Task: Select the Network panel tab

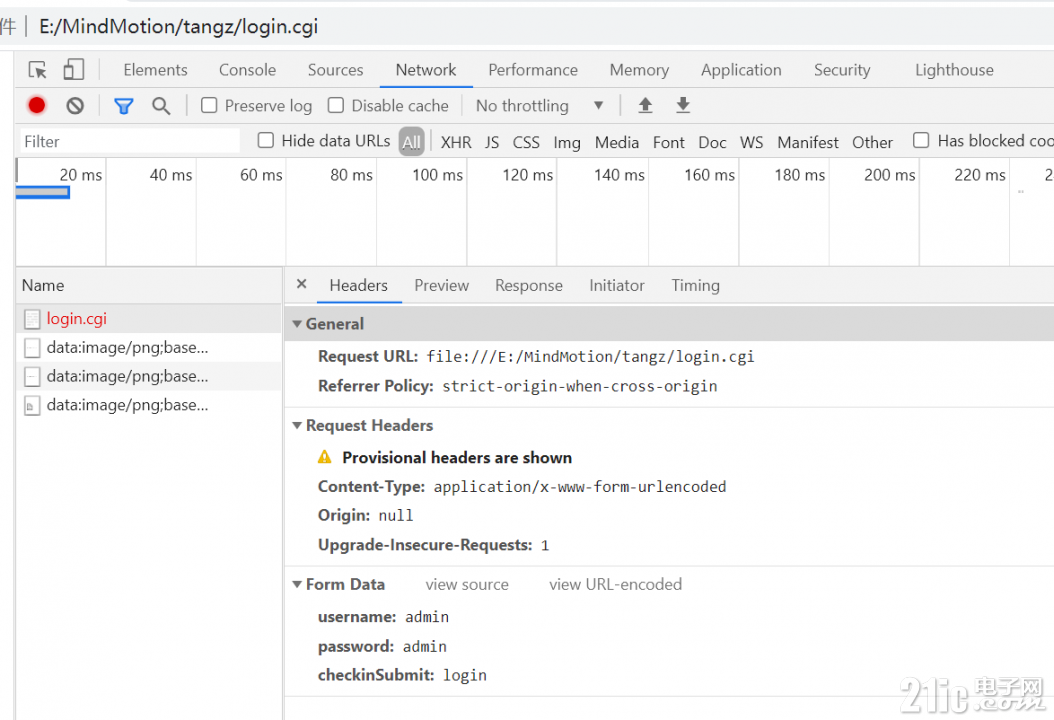Action: click(425, 70)
